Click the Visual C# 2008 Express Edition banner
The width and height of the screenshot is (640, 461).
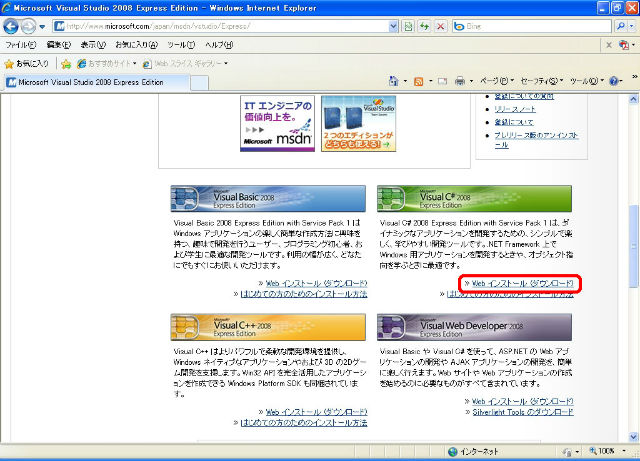click(474, 199)
